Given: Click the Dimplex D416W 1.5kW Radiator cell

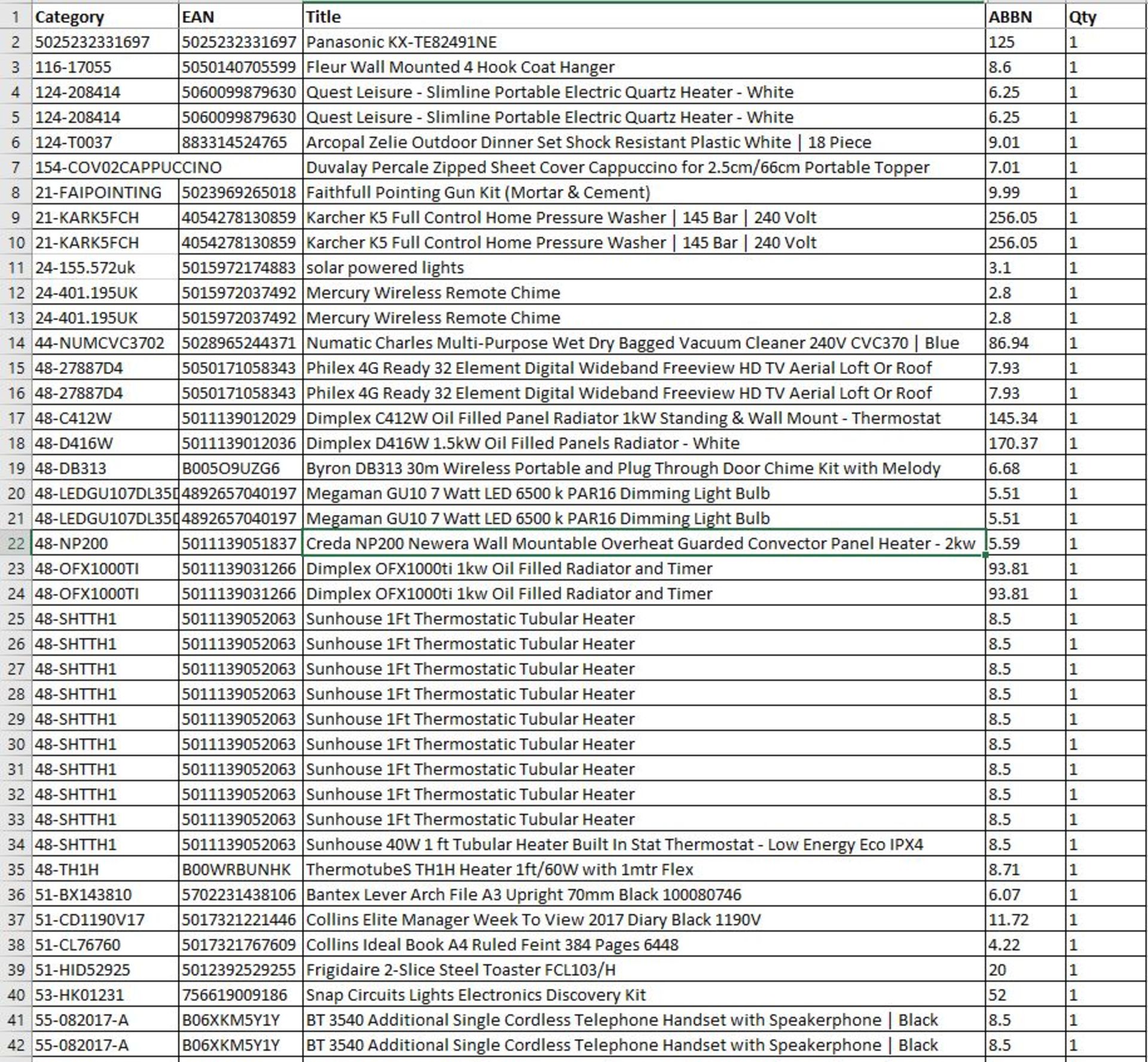Looking at the screenshot, I should (644, 443).
